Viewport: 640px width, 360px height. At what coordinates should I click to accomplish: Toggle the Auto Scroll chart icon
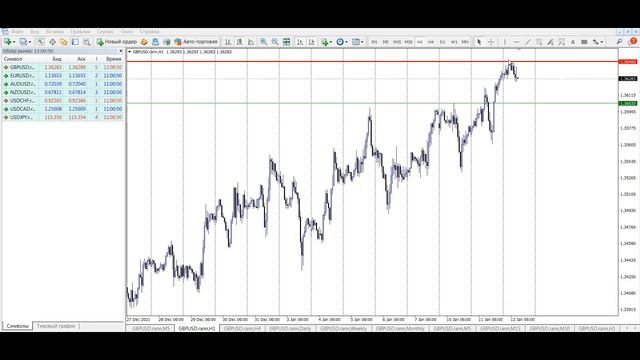click(300, 42)
